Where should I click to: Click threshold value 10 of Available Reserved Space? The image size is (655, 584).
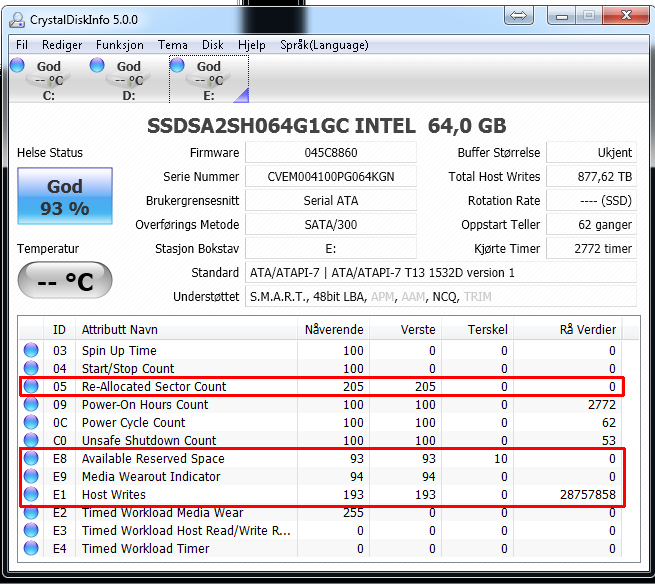click(501, 458)
